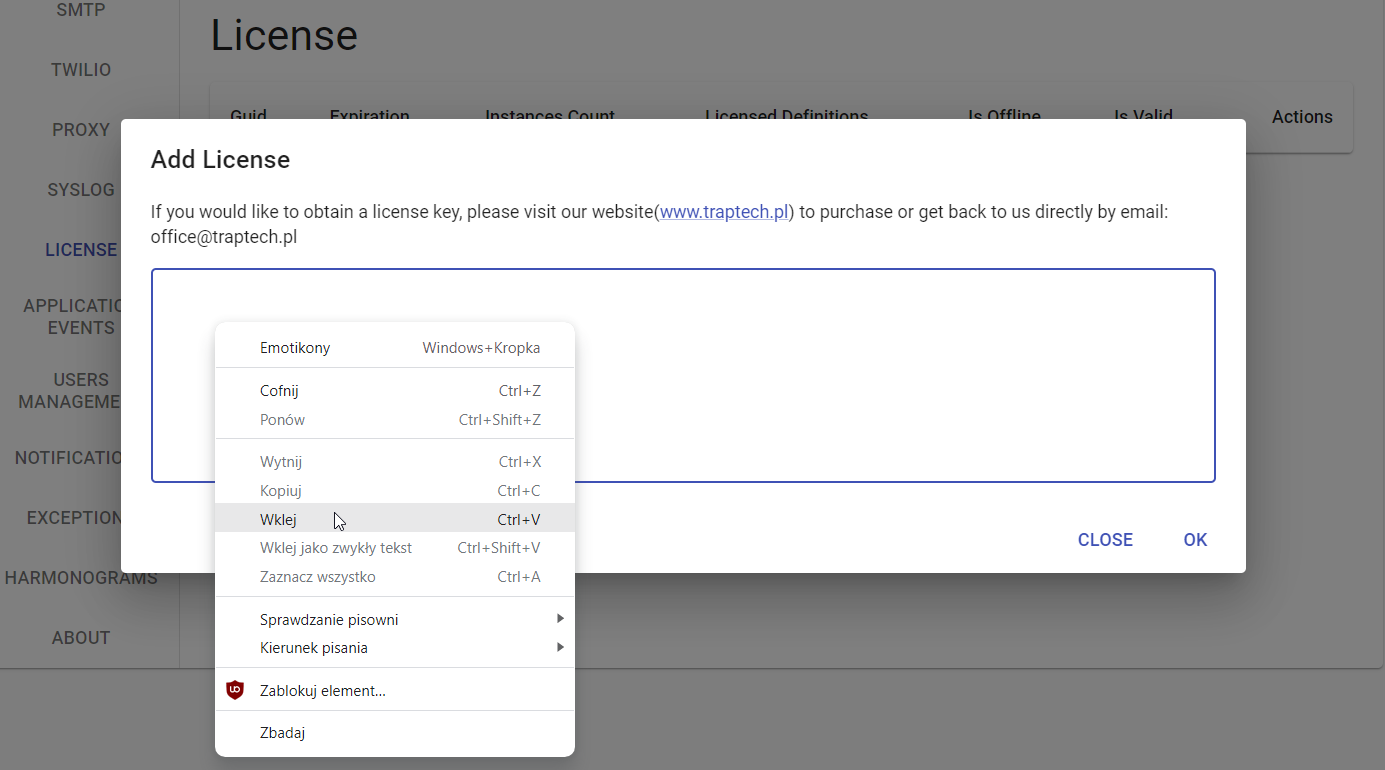Open SYSLOG sidebar item
Screen dimensions: 1385x770
(x=81, y=190)
